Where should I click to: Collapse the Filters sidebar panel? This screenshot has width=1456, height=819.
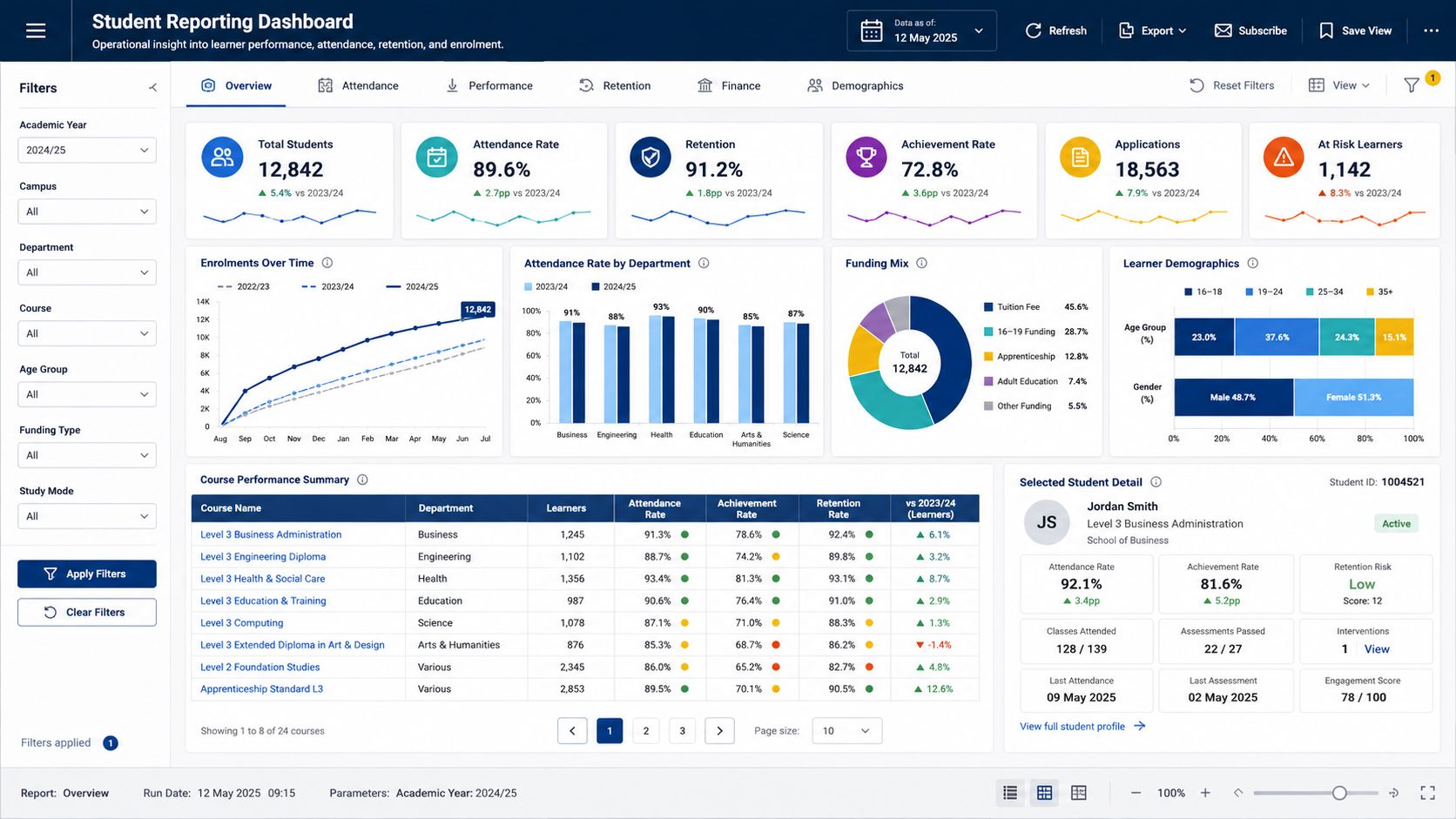coord(152,87)
